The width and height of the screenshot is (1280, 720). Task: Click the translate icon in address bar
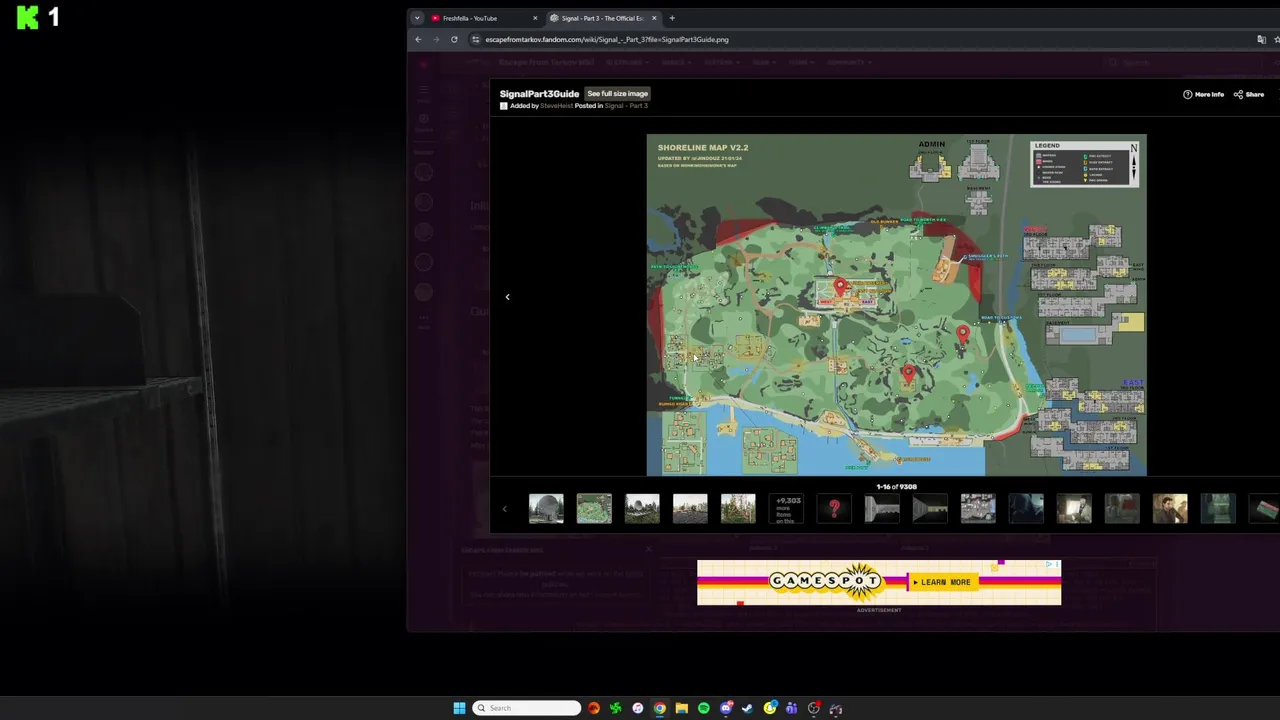tap(1261, 39)
